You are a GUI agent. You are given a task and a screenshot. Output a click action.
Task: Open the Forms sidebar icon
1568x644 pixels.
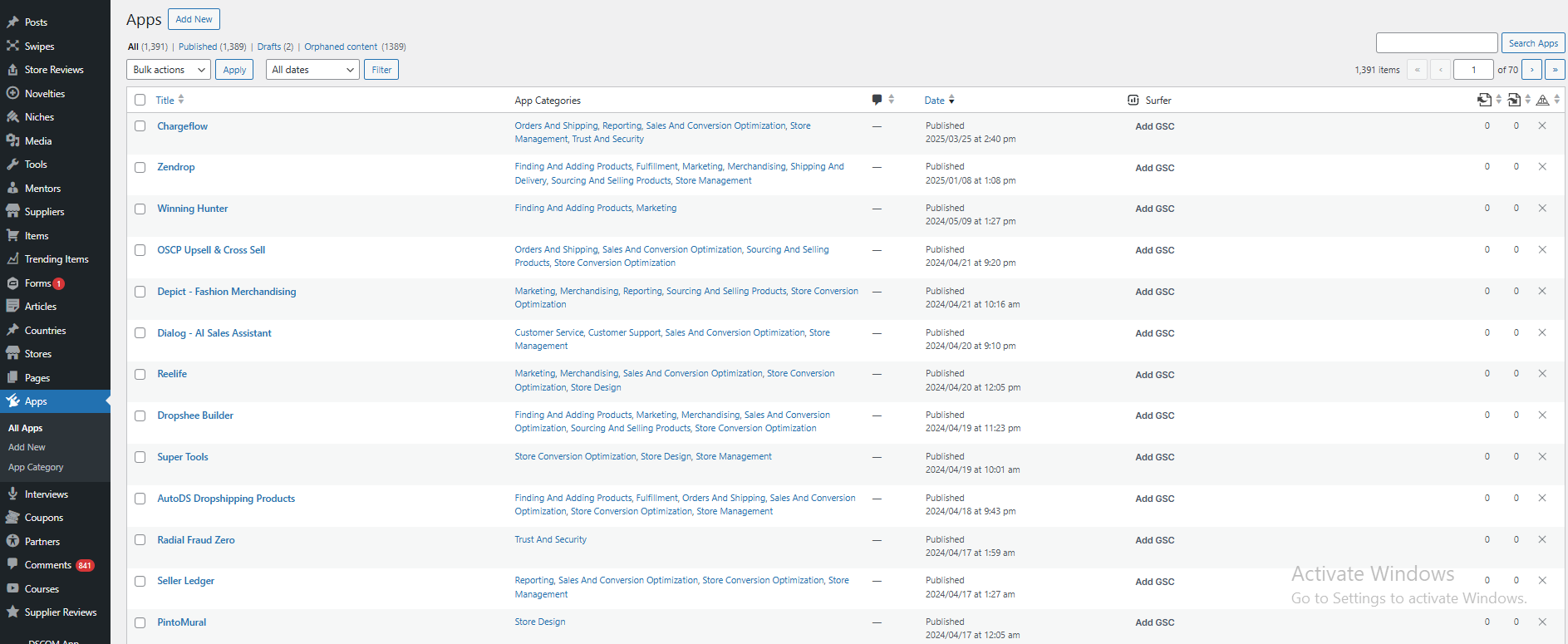(x=12, y=283)
